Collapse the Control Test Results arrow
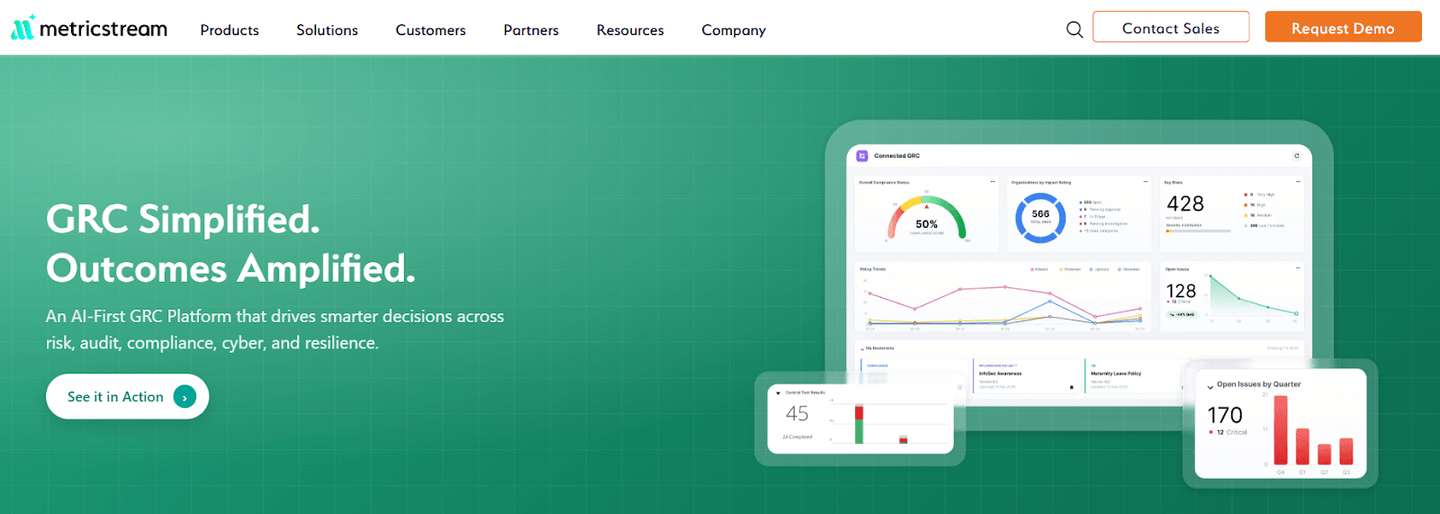Image resolution: width=1440 pixels, height=514 pixels. 779,393
